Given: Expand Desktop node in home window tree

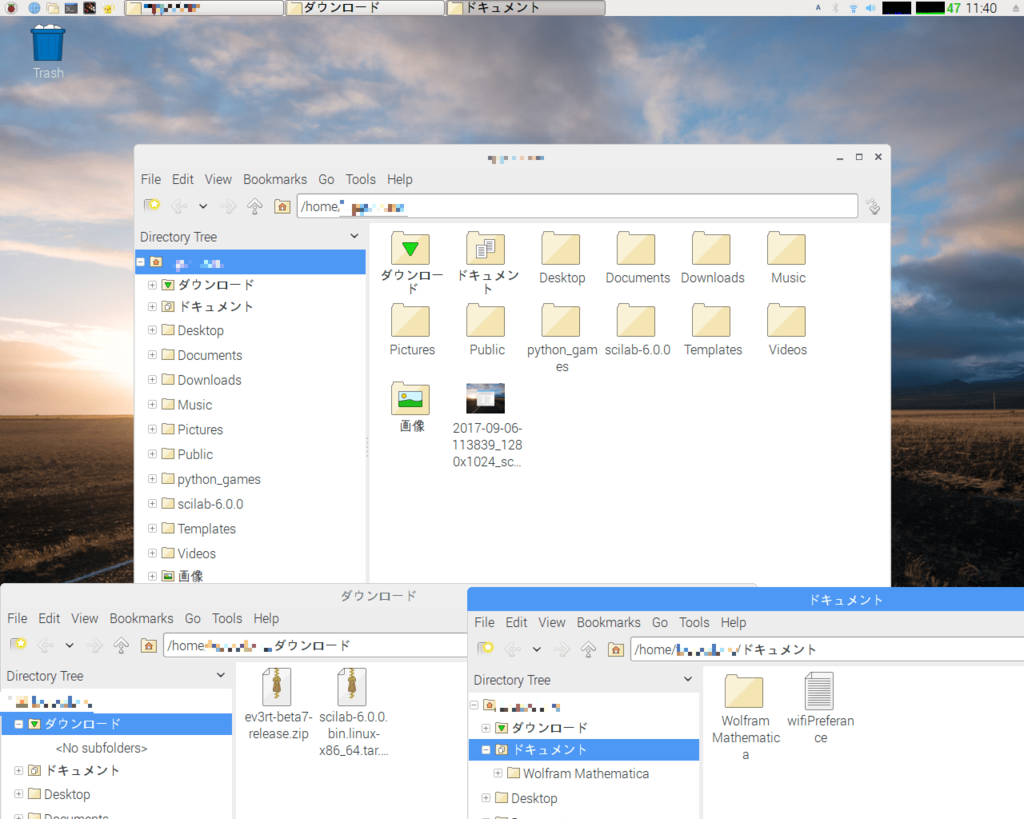Looking at the screenshot, I should (x=152, y=330).
